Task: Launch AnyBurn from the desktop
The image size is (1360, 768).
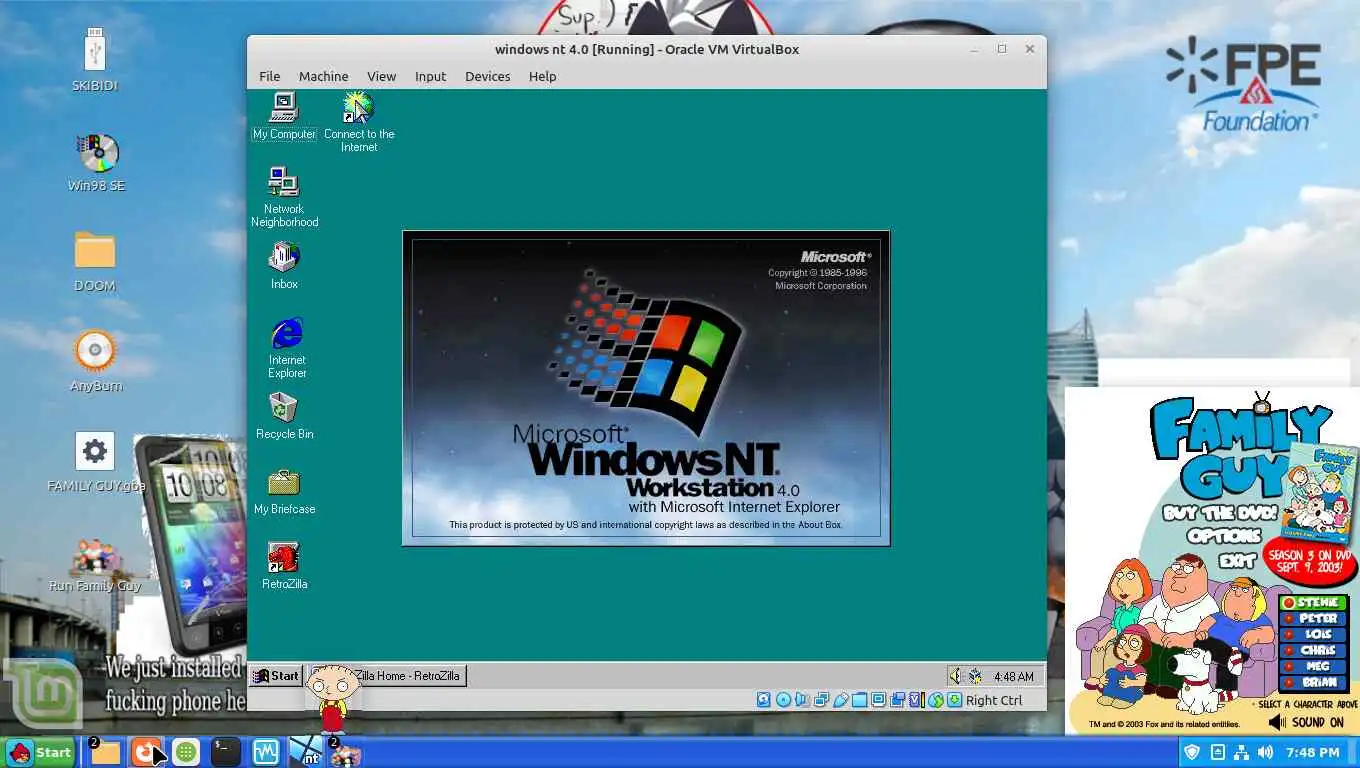Action: pyautogui.click(x=96, y=361)
